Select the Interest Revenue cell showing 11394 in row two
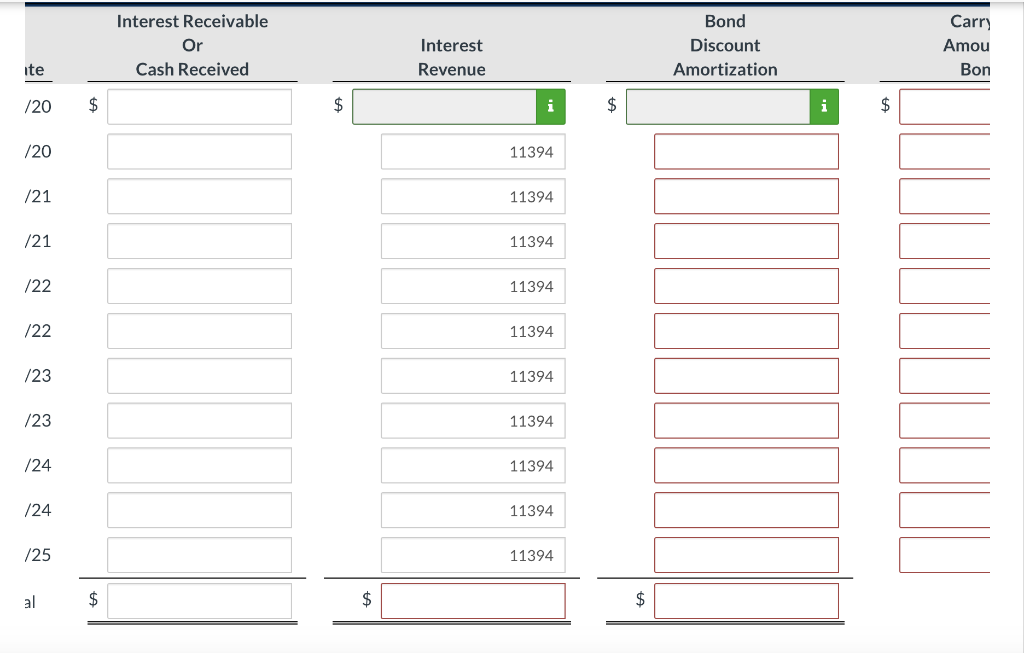The image size is (1024, 653). click(x=473, y=151)
